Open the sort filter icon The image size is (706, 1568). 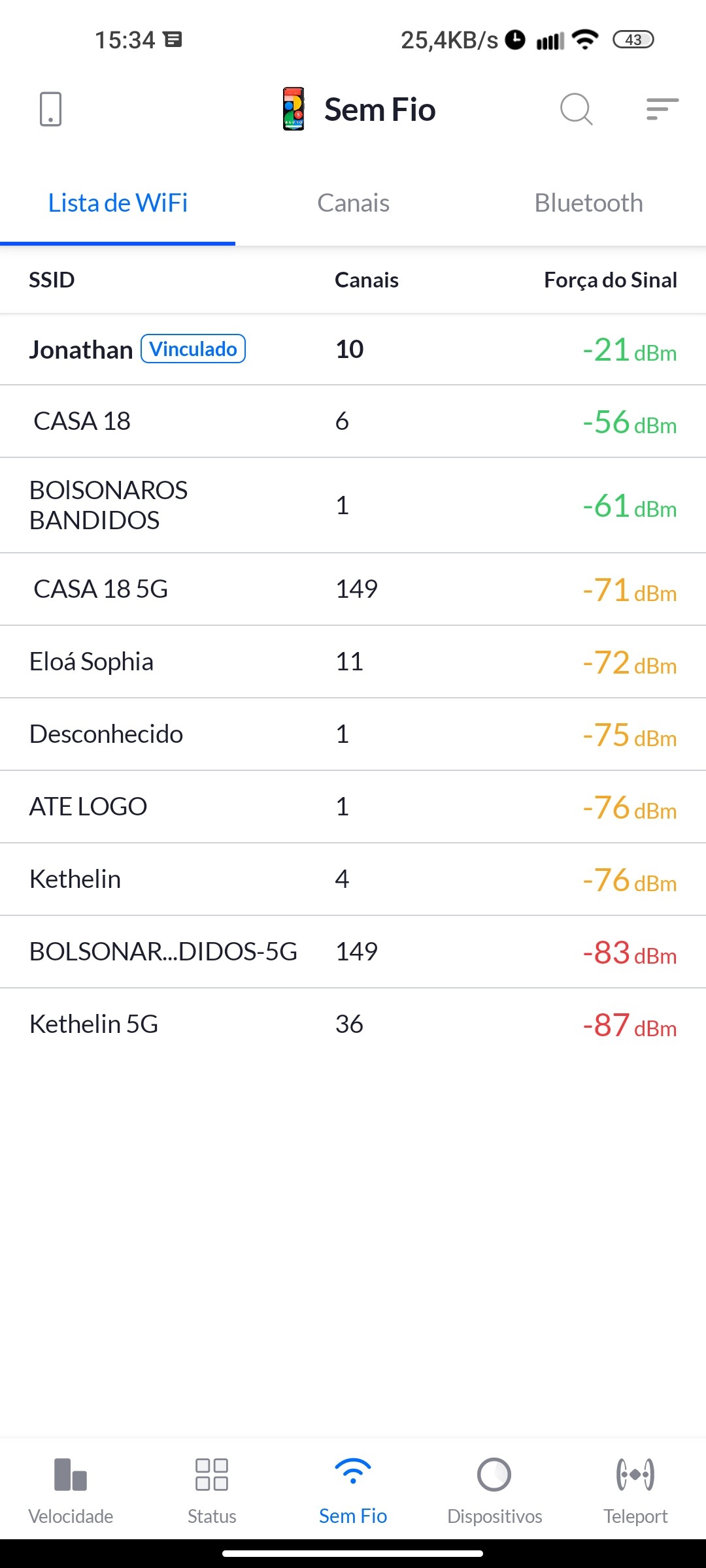click(662, 108)
